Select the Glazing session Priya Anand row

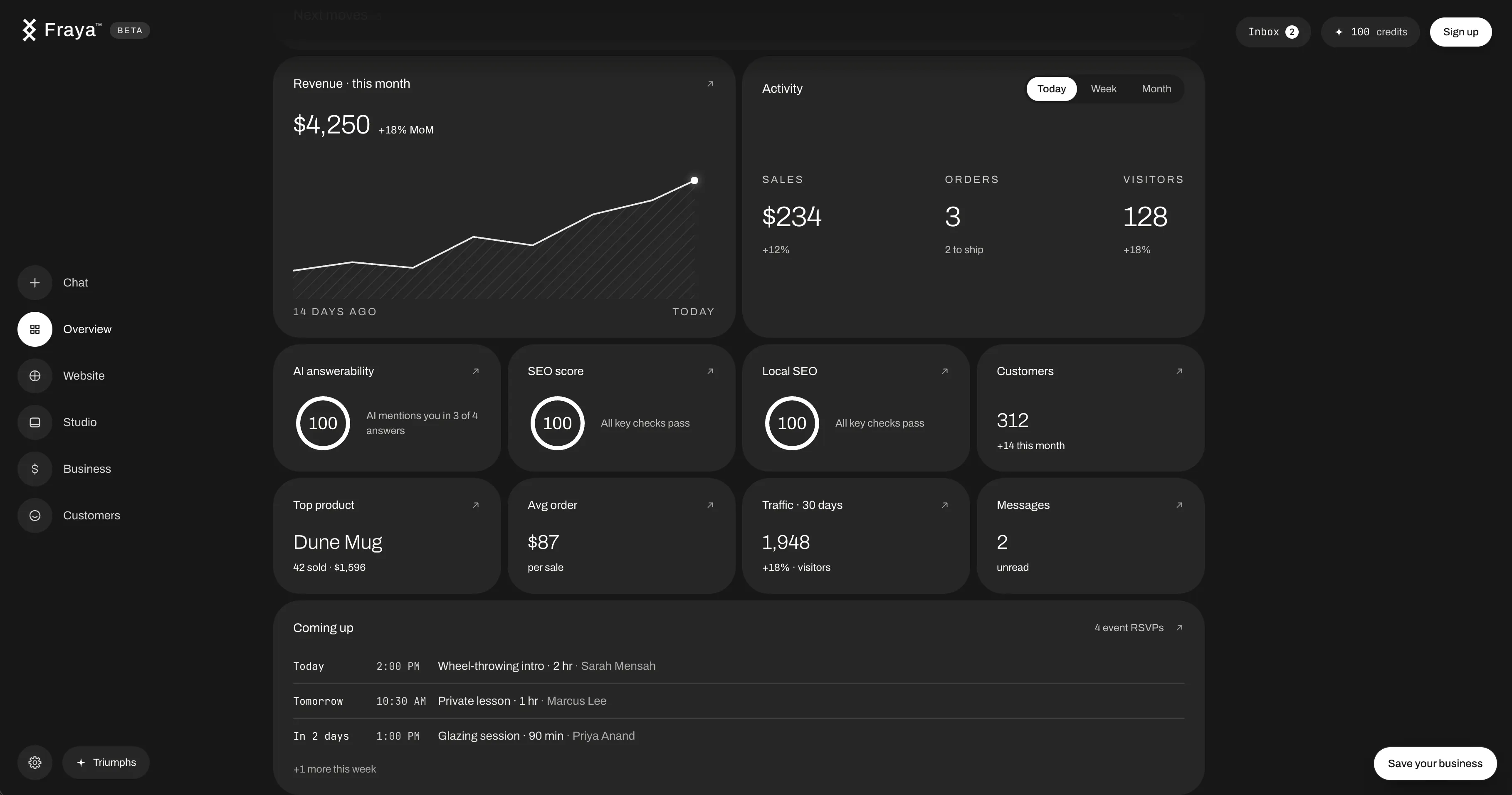(739, 736)
